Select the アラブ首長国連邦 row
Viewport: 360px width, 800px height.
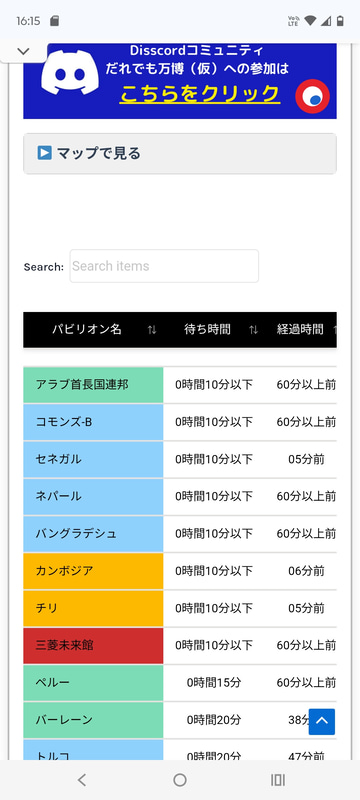click(x=180, y=385)
